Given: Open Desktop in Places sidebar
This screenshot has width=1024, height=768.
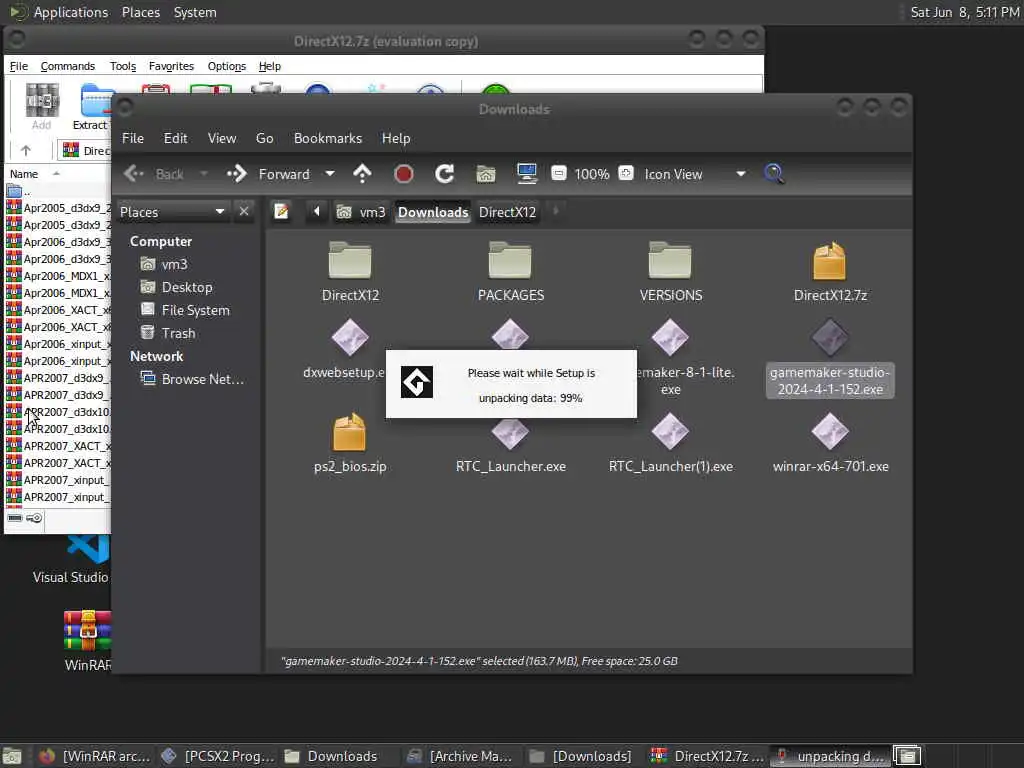Looking at the screenshot, I should pyautogui.click(x=186, y=287).
